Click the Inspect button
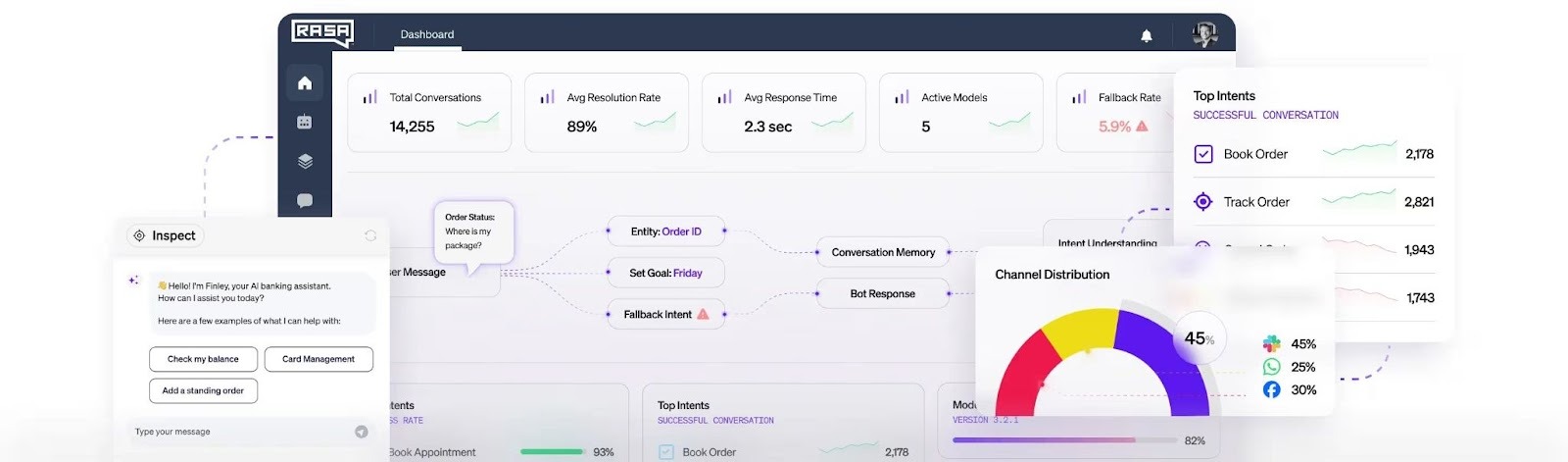This screenshot has width=1568, height=462. pyautogui.click(x=165, y=235)
